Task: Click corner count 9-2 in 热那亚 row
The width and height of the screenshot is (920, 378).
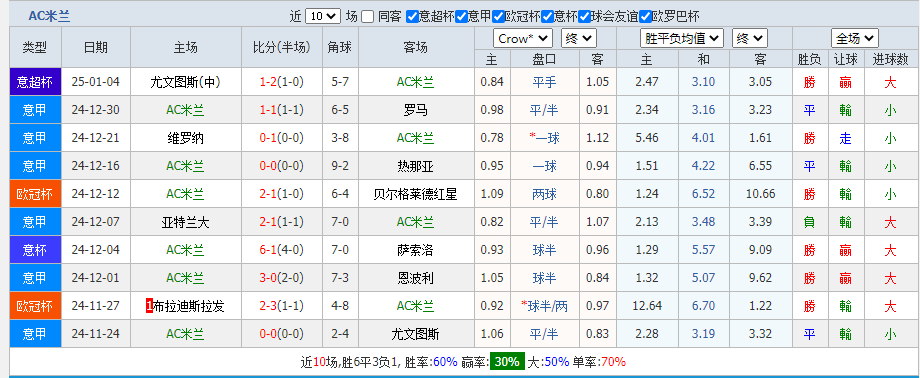Action: pyautogui.click(x=340, y=166)
